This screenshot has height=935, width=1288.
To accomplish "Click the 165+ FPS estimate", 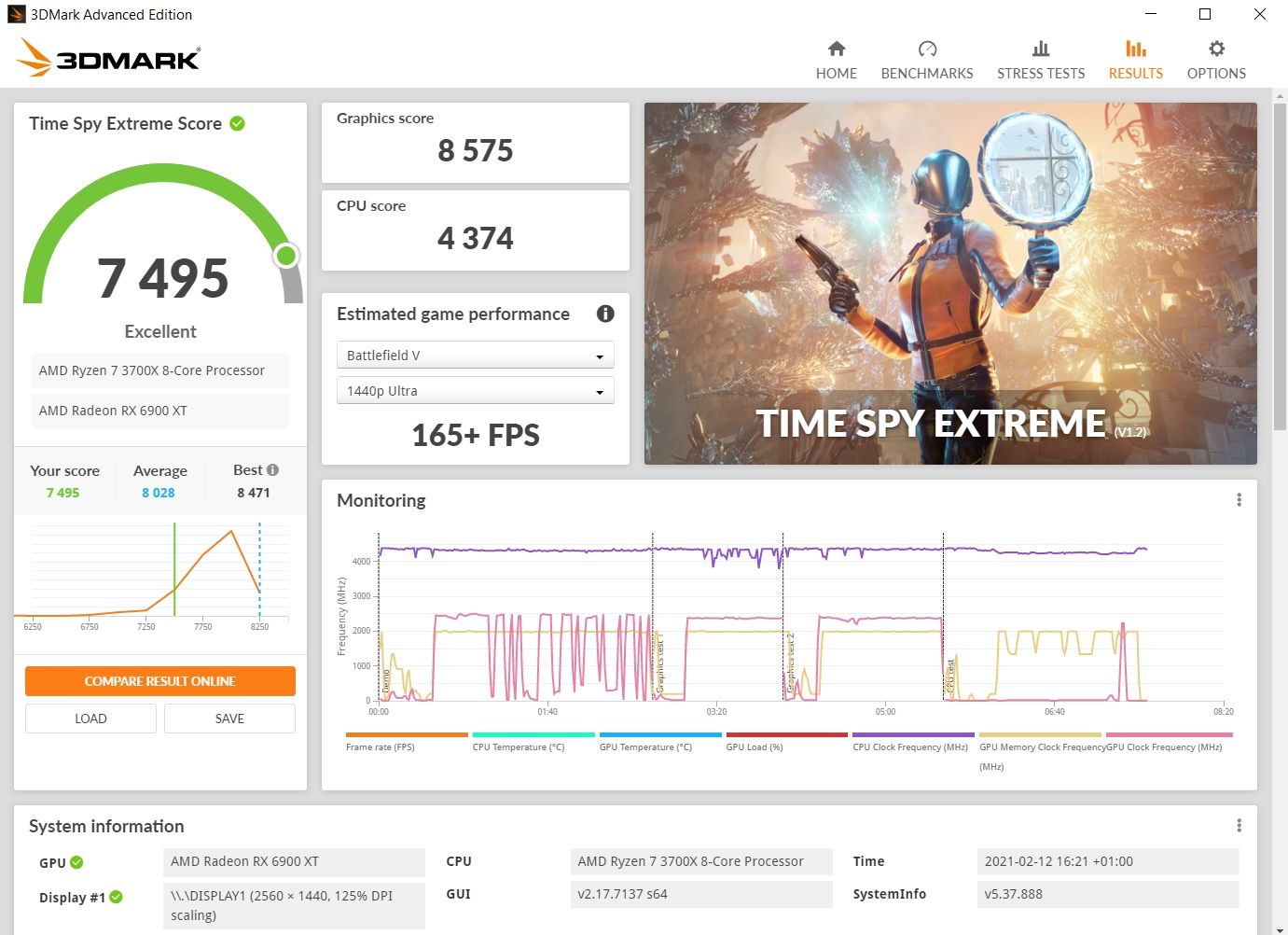I will pos(476,435).
